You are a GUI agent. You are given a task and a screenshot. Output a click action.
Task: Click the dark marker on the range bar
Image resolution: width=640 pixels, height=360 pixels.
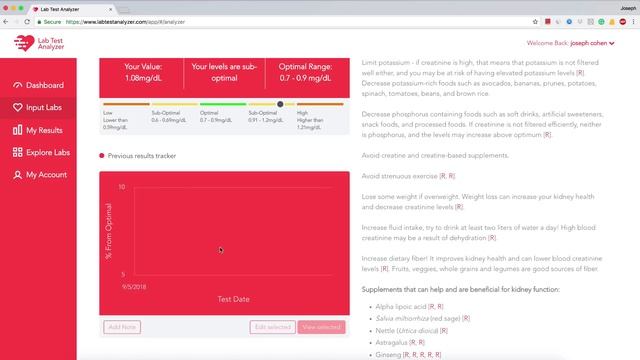coord(280,104)
